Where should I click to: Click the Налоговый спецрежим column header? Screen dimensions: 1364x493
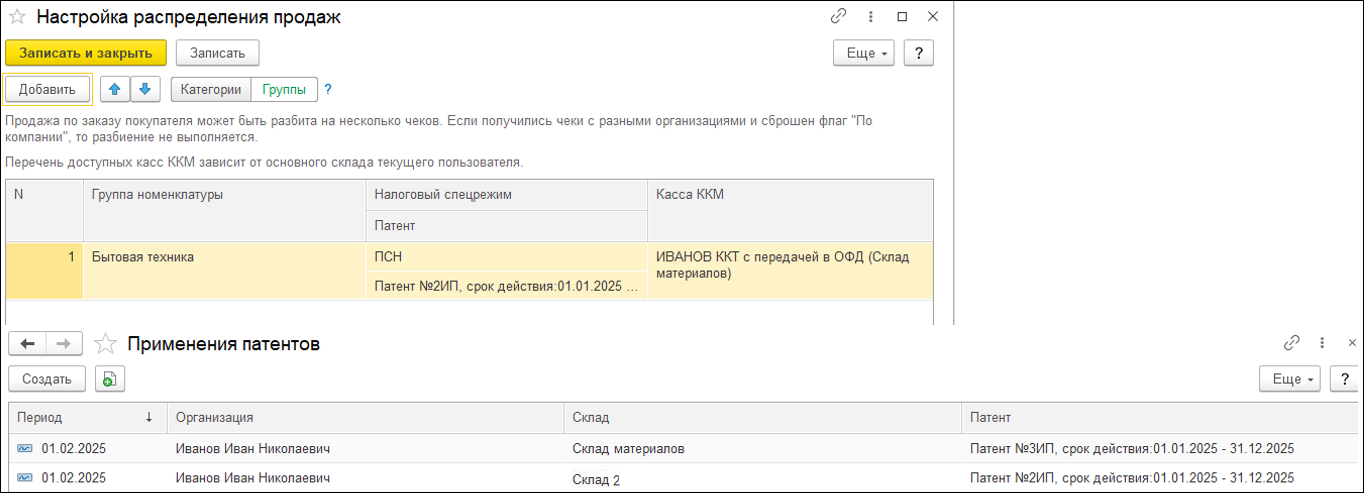coord(506,195)
